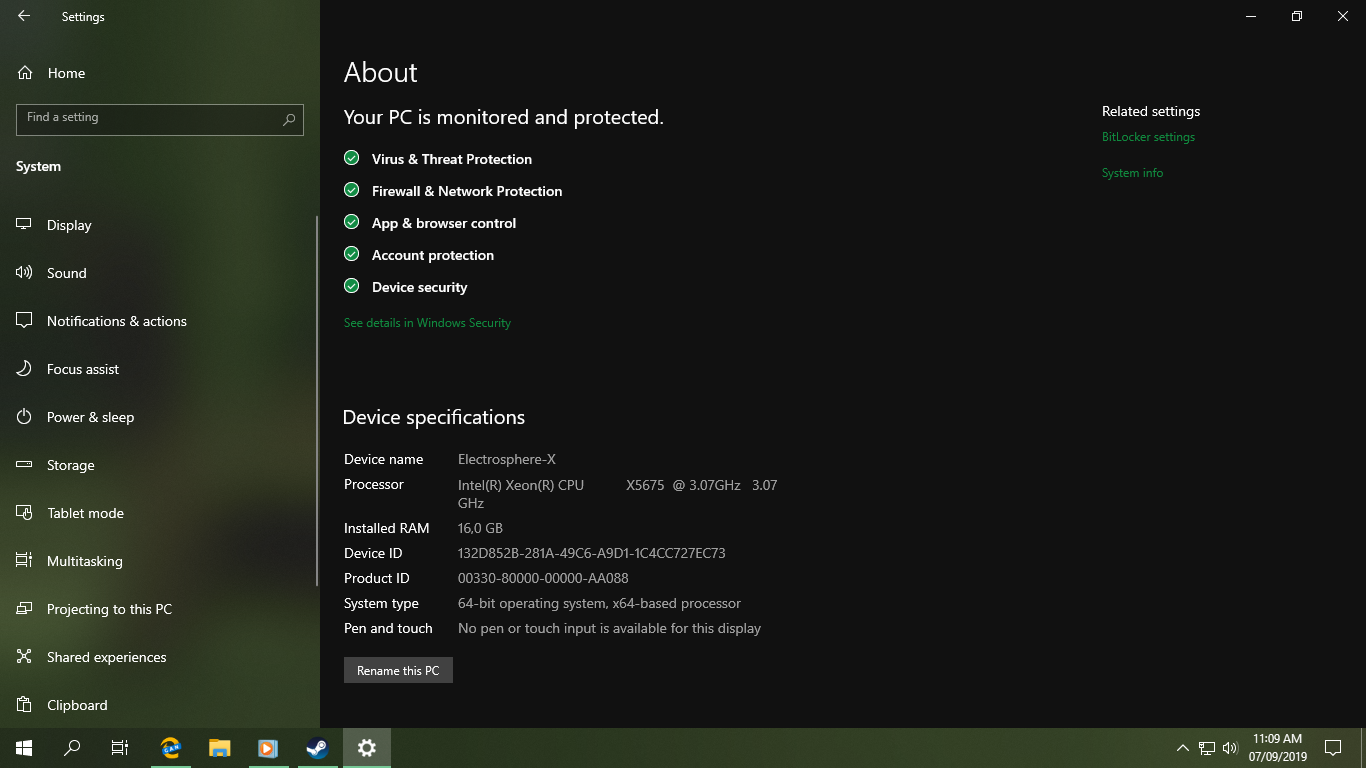Open the media player taskbar icon

coord(267,748)
